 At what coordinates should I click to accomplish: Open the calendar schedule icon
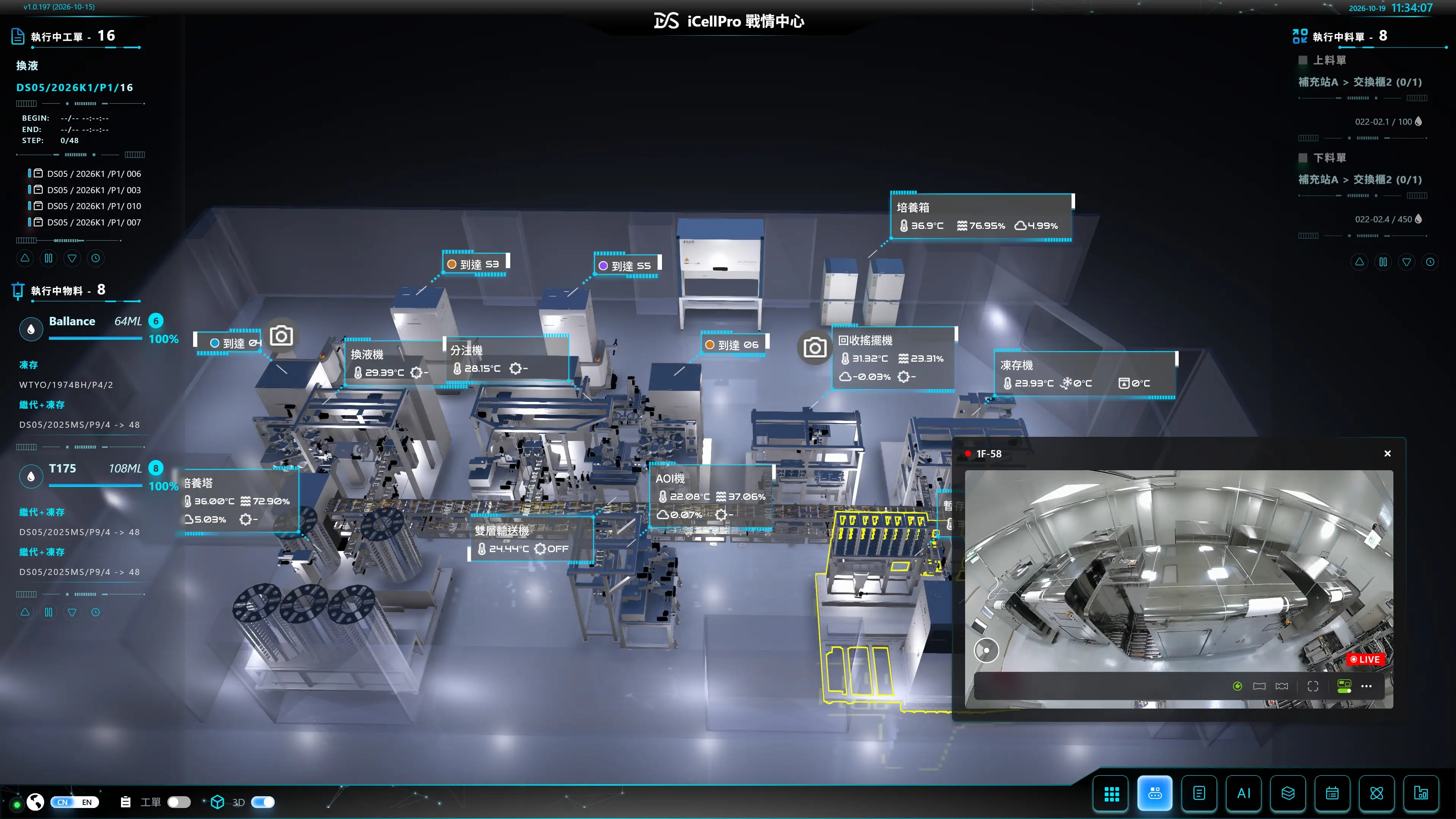pos(1332,794)
